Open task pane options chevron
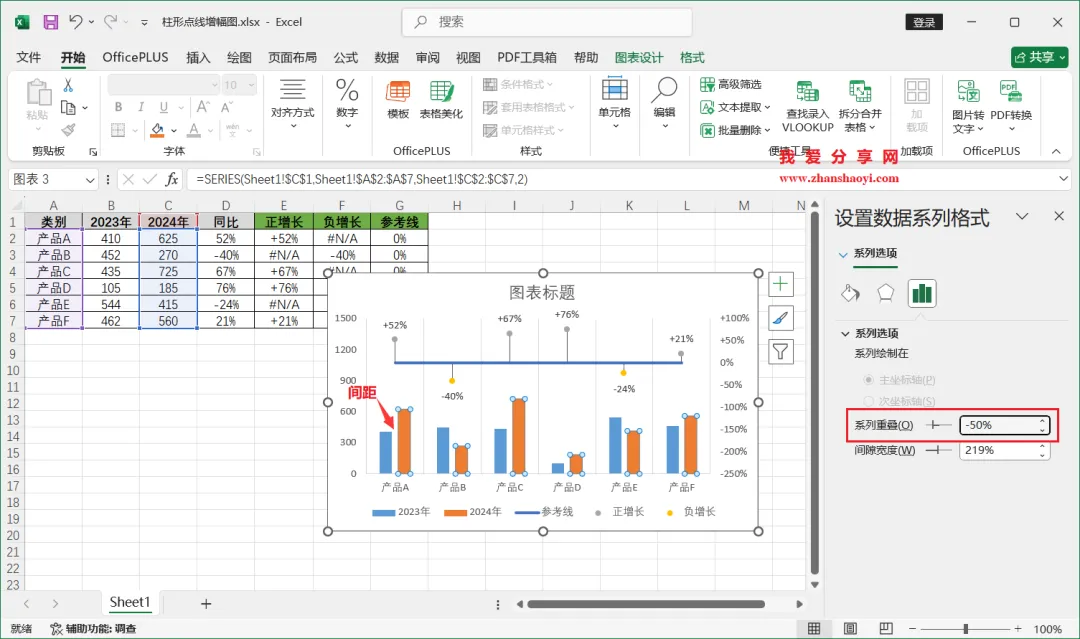Image resolution: width=1080 pixels, height=639 pixels. (1022, 216)
